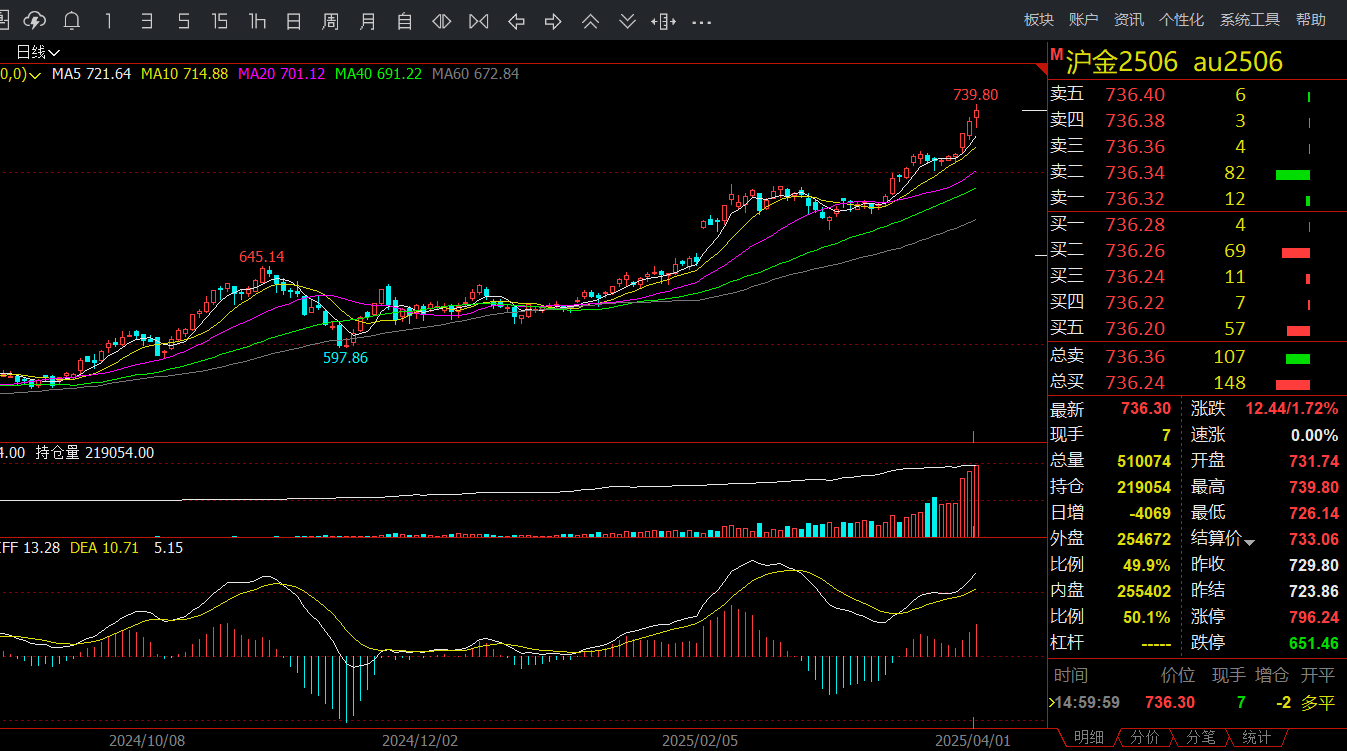Screen dimensions: 1347x751
Task: Click the left arrow navigation icon
Action: (516, 20)
